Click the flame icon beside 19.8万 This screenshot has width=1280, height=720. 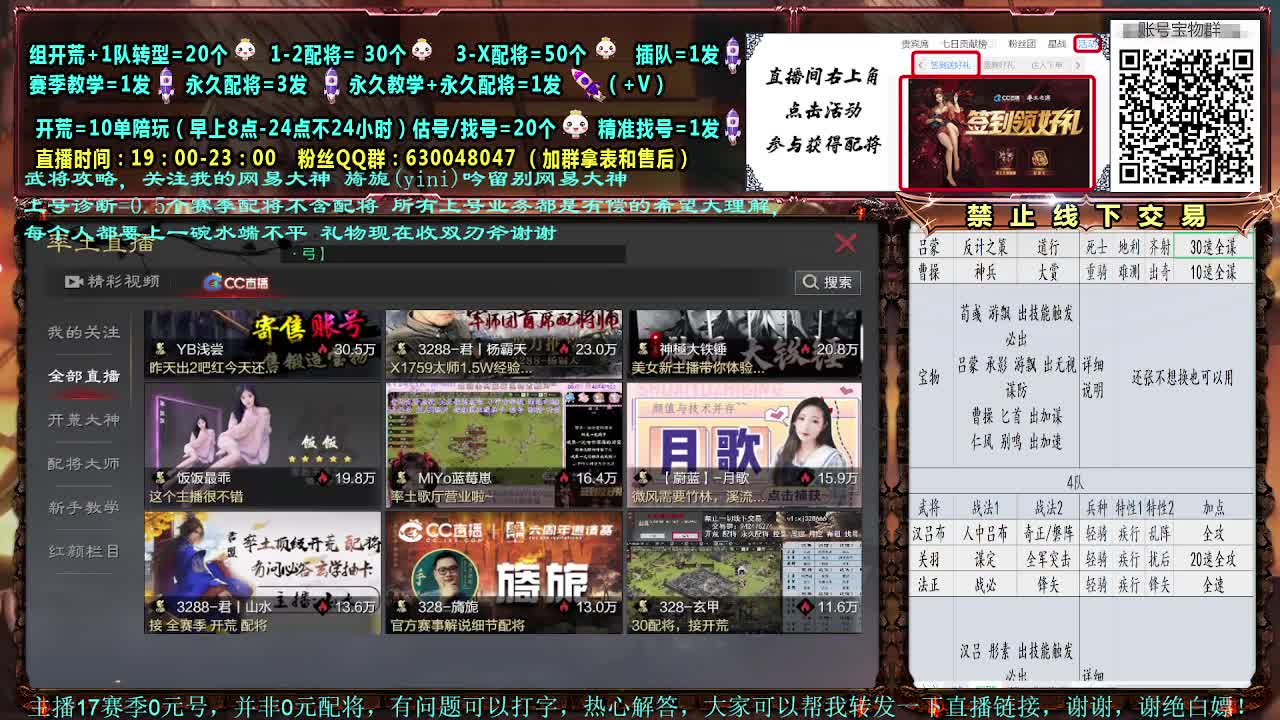click(323, 479)
